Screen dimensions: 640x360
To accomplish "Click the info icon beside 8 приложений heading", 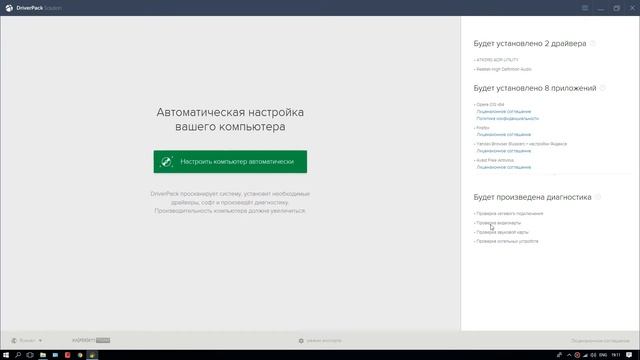I will 603,88.
